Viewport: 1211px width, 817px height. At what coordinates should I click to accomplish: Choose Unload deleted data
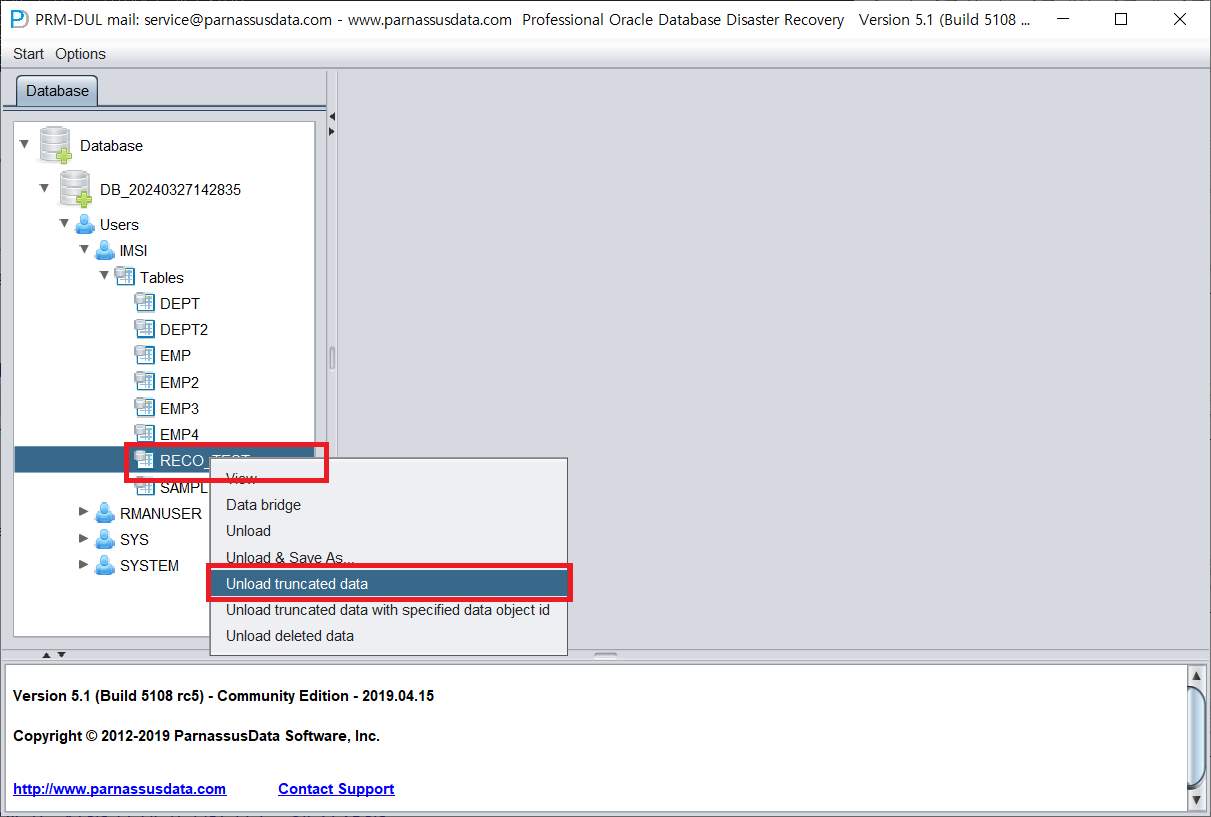pos(388,636)
